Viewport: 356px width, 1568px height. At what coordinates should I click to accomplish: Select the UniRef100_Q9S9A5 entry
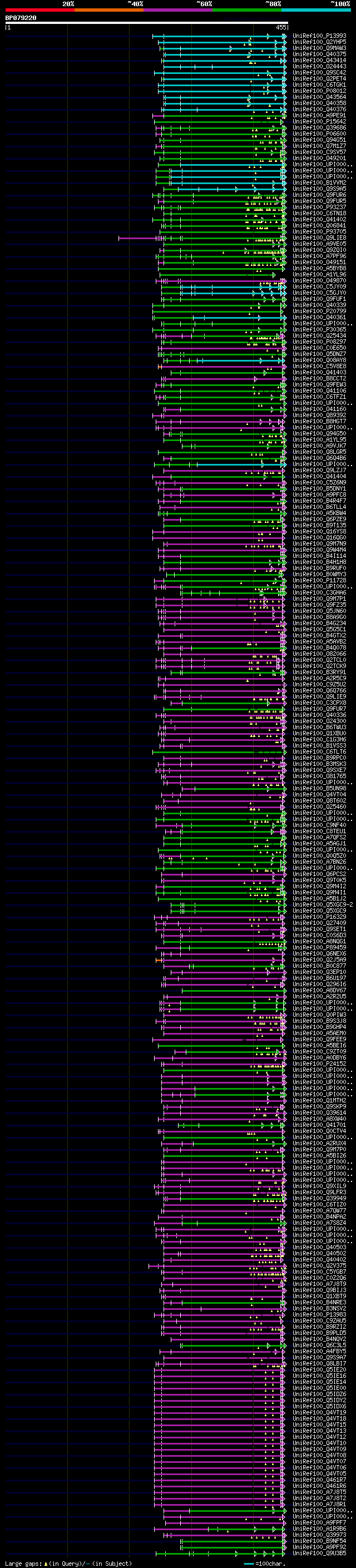click(x=319, y=189)
